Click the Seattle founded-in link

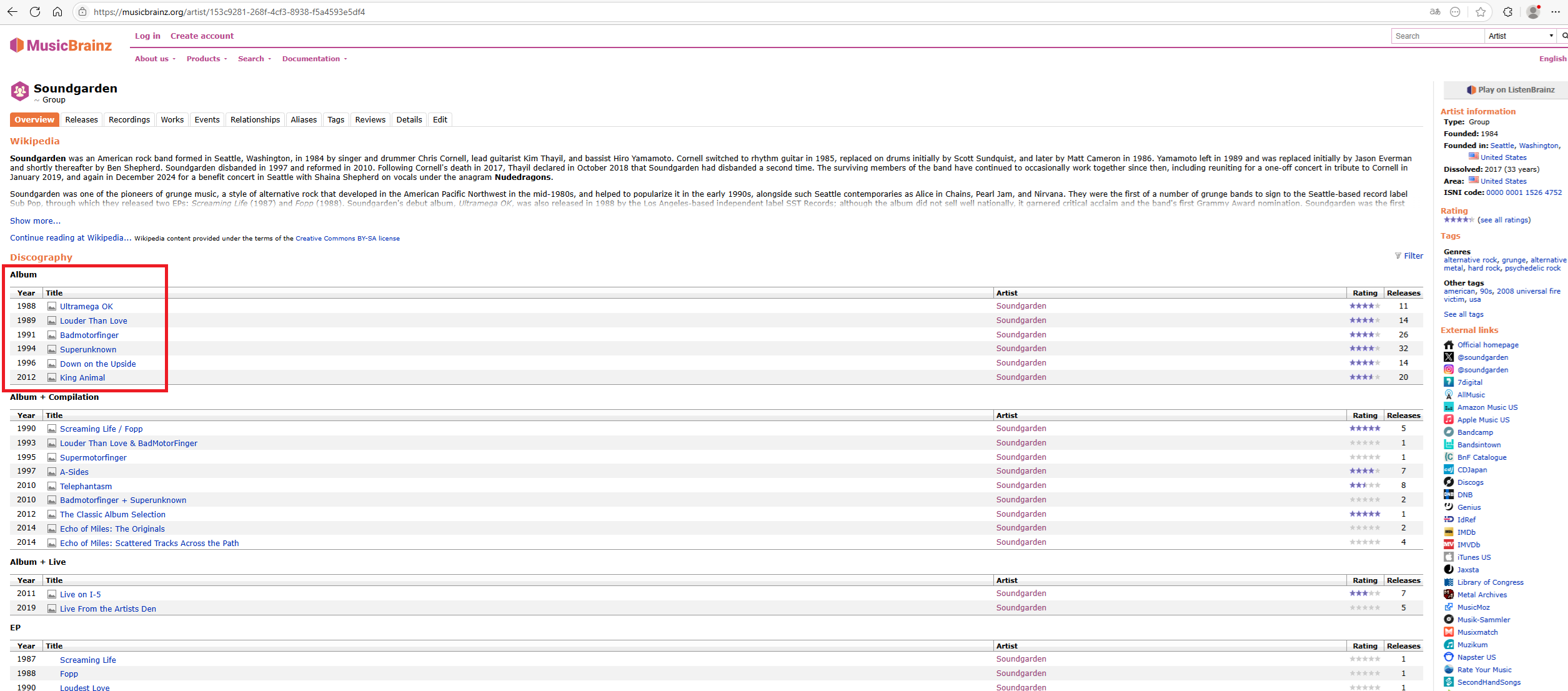1502,146
